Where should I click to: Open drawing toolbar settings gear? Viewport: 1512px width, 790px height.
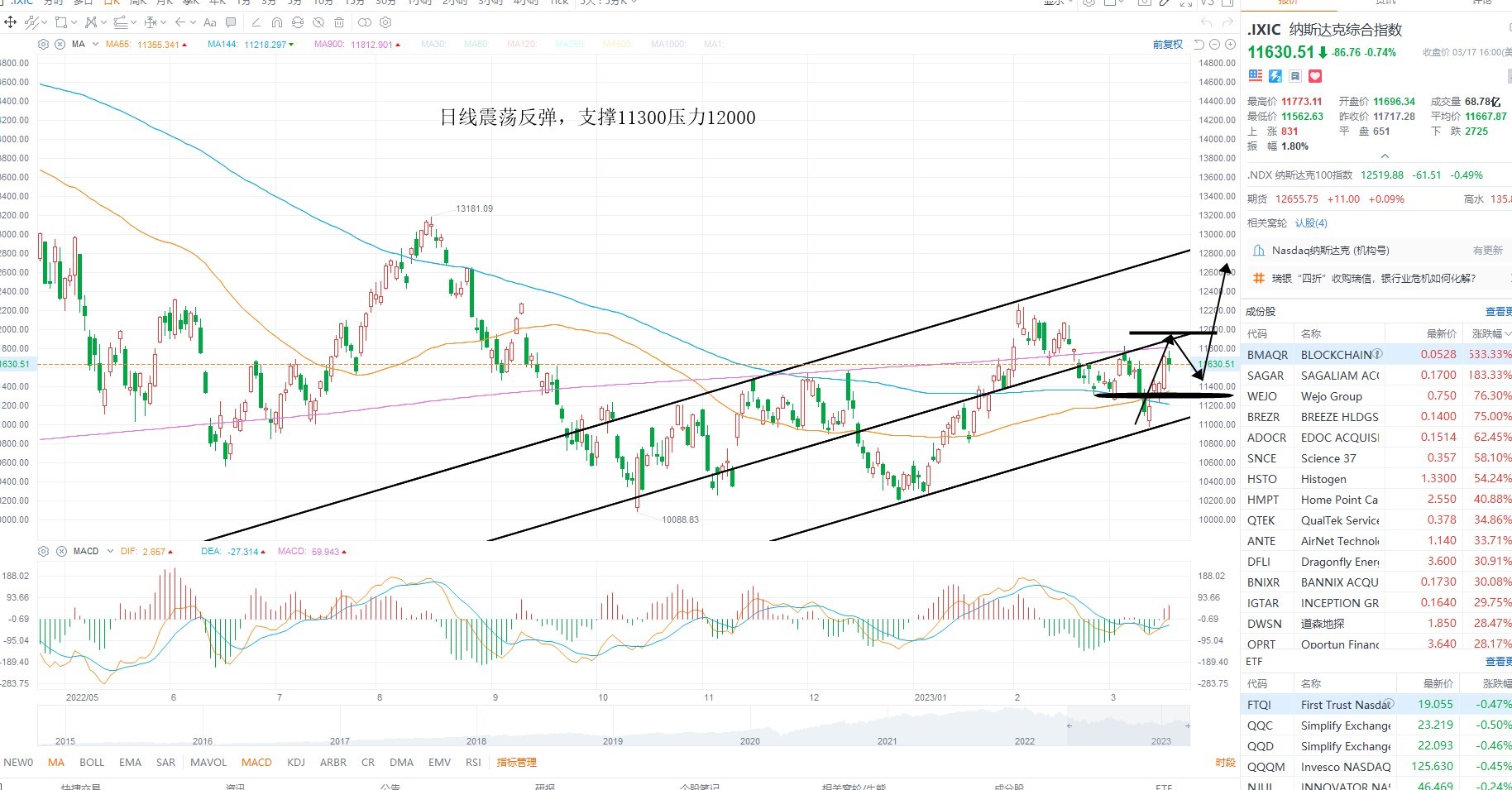point(385,22)
